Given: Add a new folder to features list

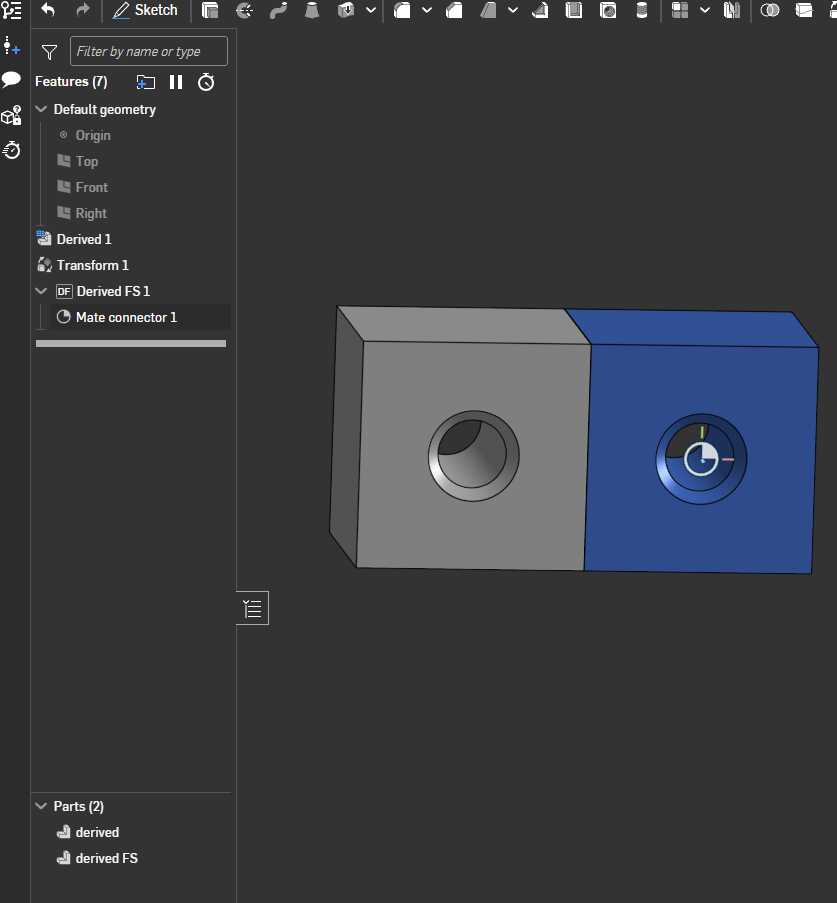Looking at the screenshot, I should 146,82.
